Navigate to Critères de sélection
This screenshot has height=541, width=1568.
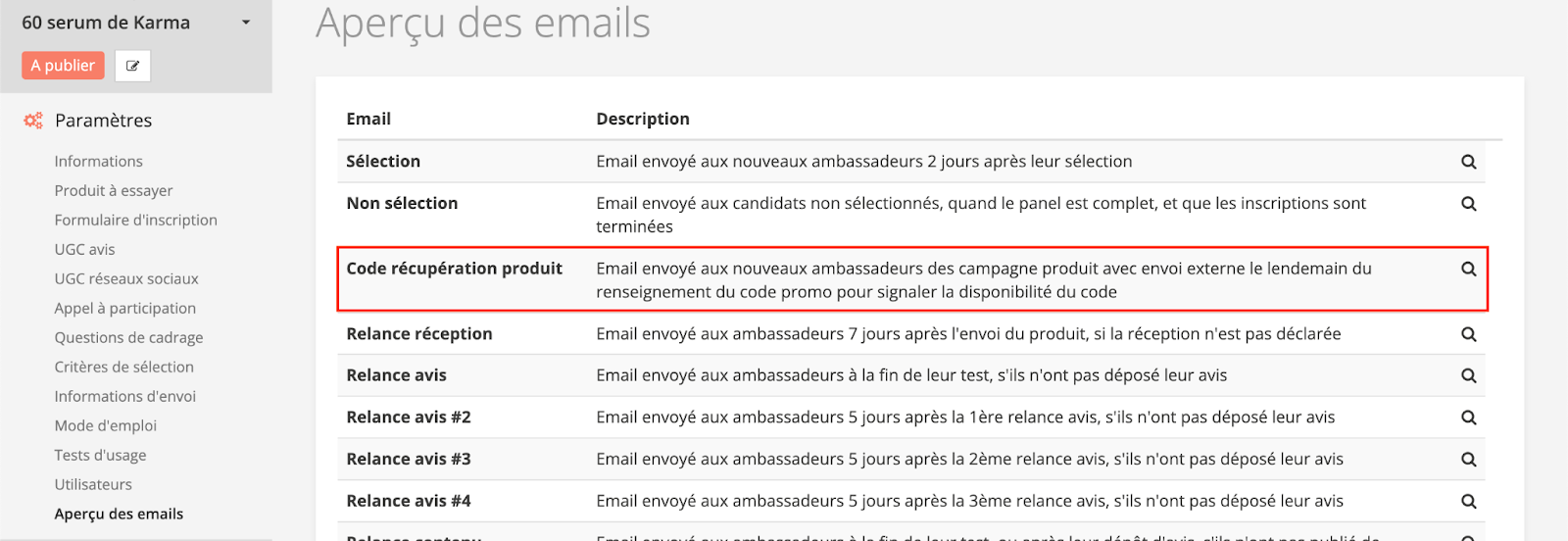coord(123,368)
